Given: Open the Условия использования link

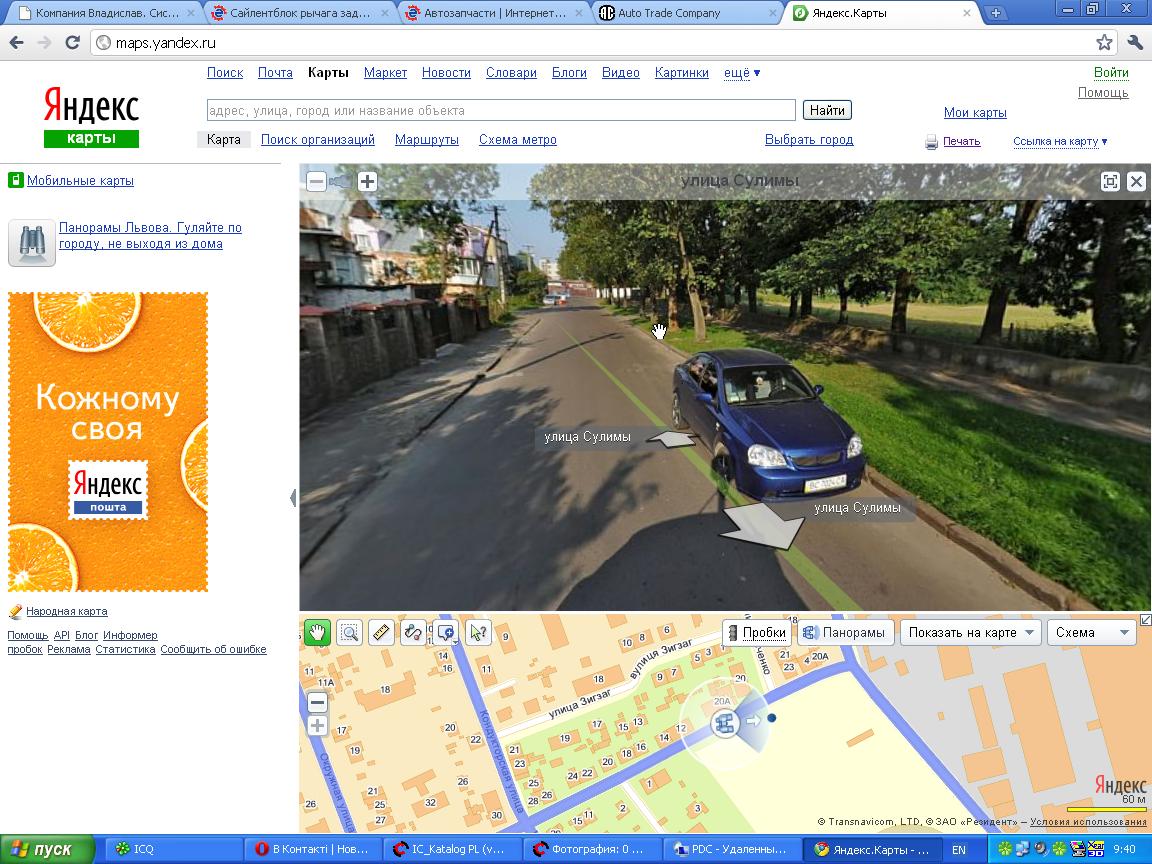Looking at the screenshot, I should tap(1088, 822).
